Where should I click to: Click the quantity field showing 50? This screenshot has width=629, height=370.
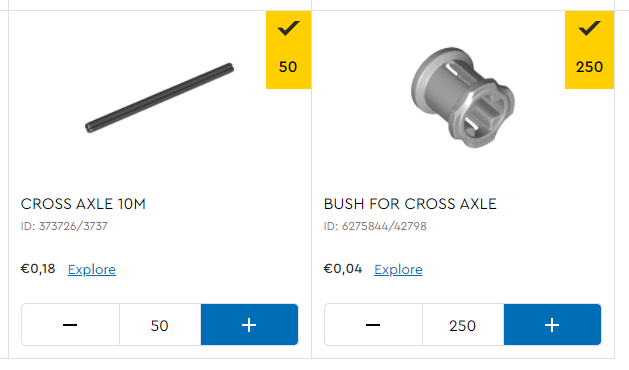coord(160,325)
